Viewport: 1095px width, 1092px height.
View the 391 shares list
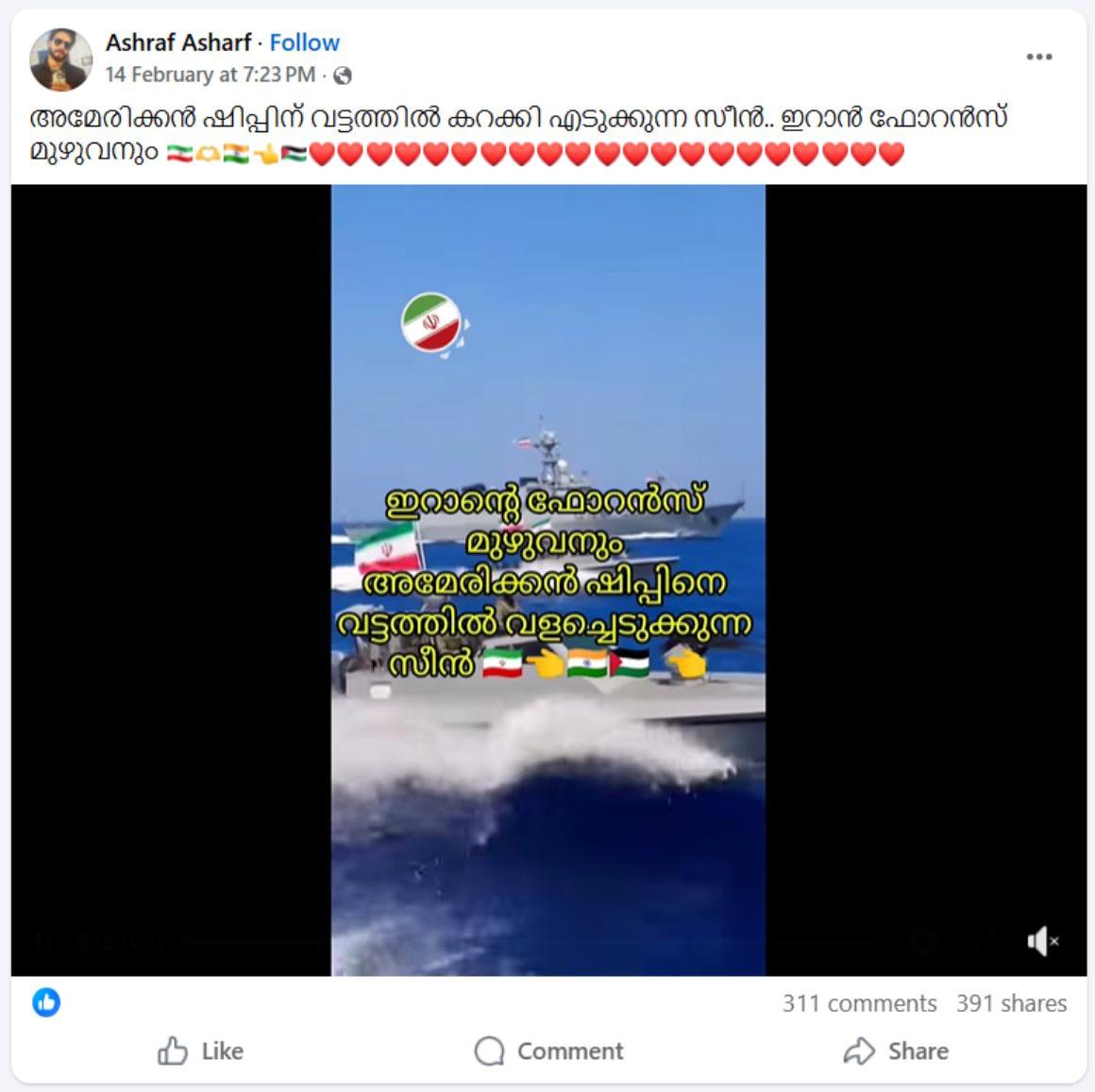[1011, 1002]
